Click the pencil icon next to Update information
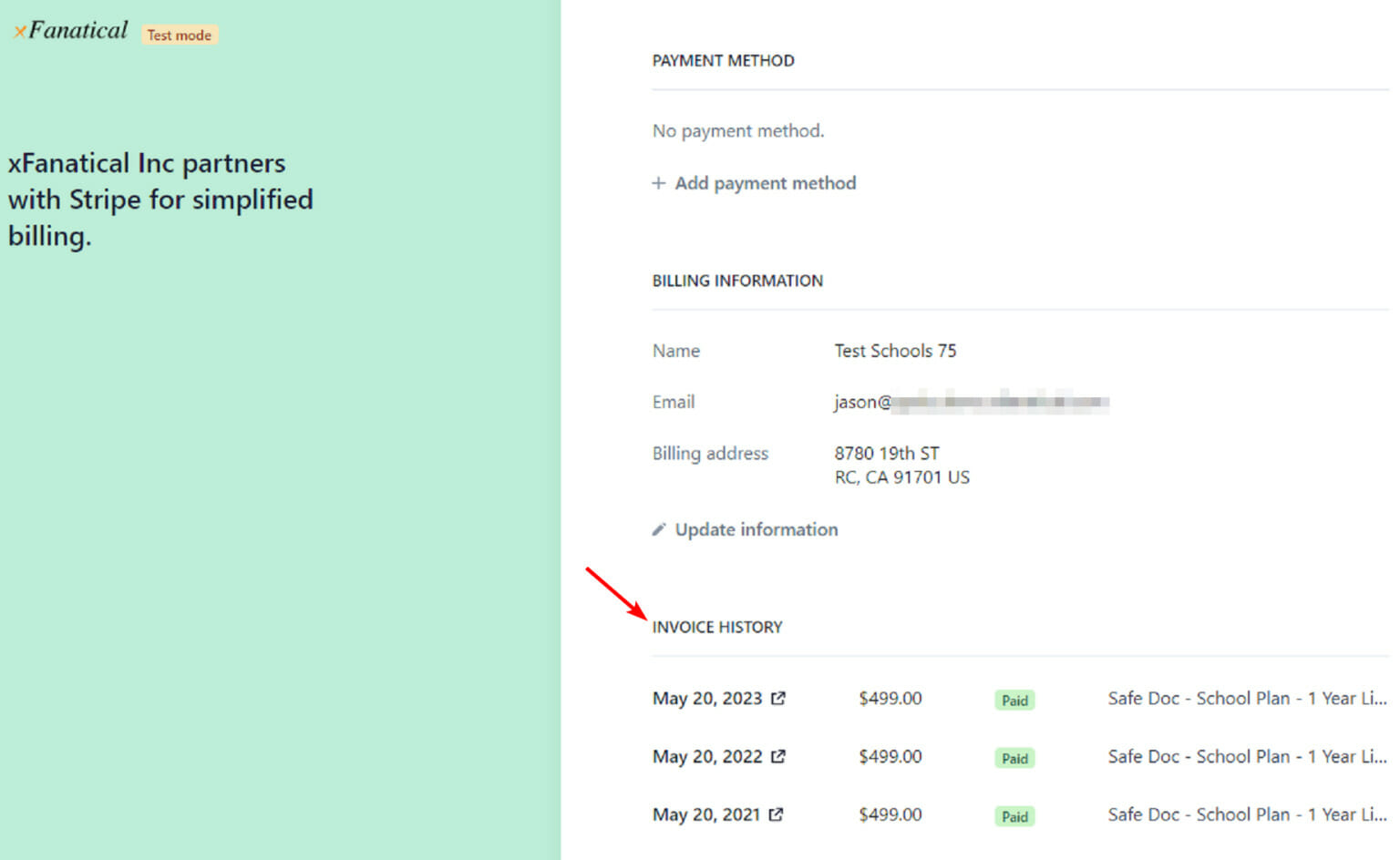The width and height of the screenshot is (1400, 860). coord(659,528)
